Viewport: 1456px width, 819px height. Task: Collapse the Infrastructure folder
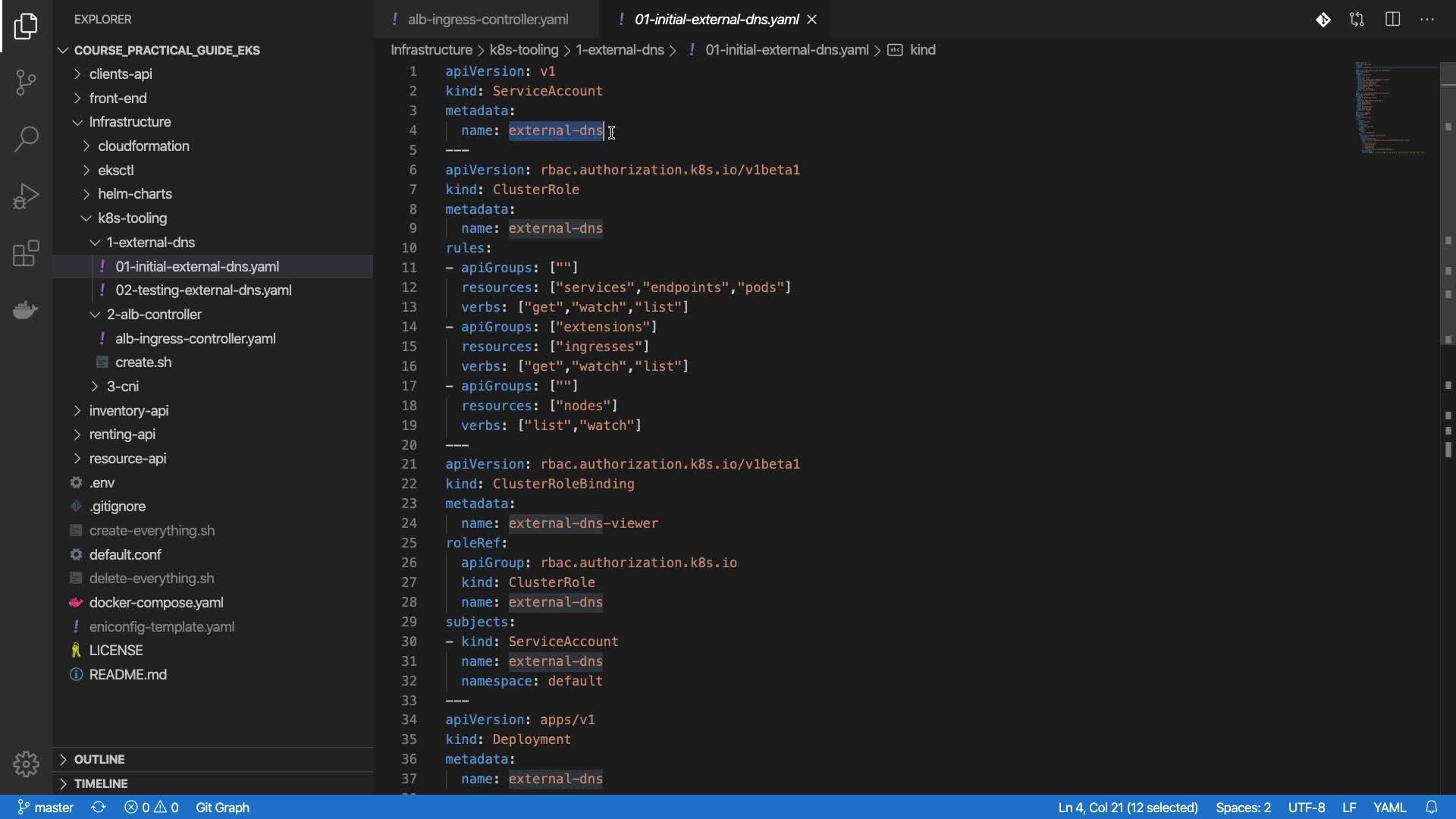(x=130, y=122)
